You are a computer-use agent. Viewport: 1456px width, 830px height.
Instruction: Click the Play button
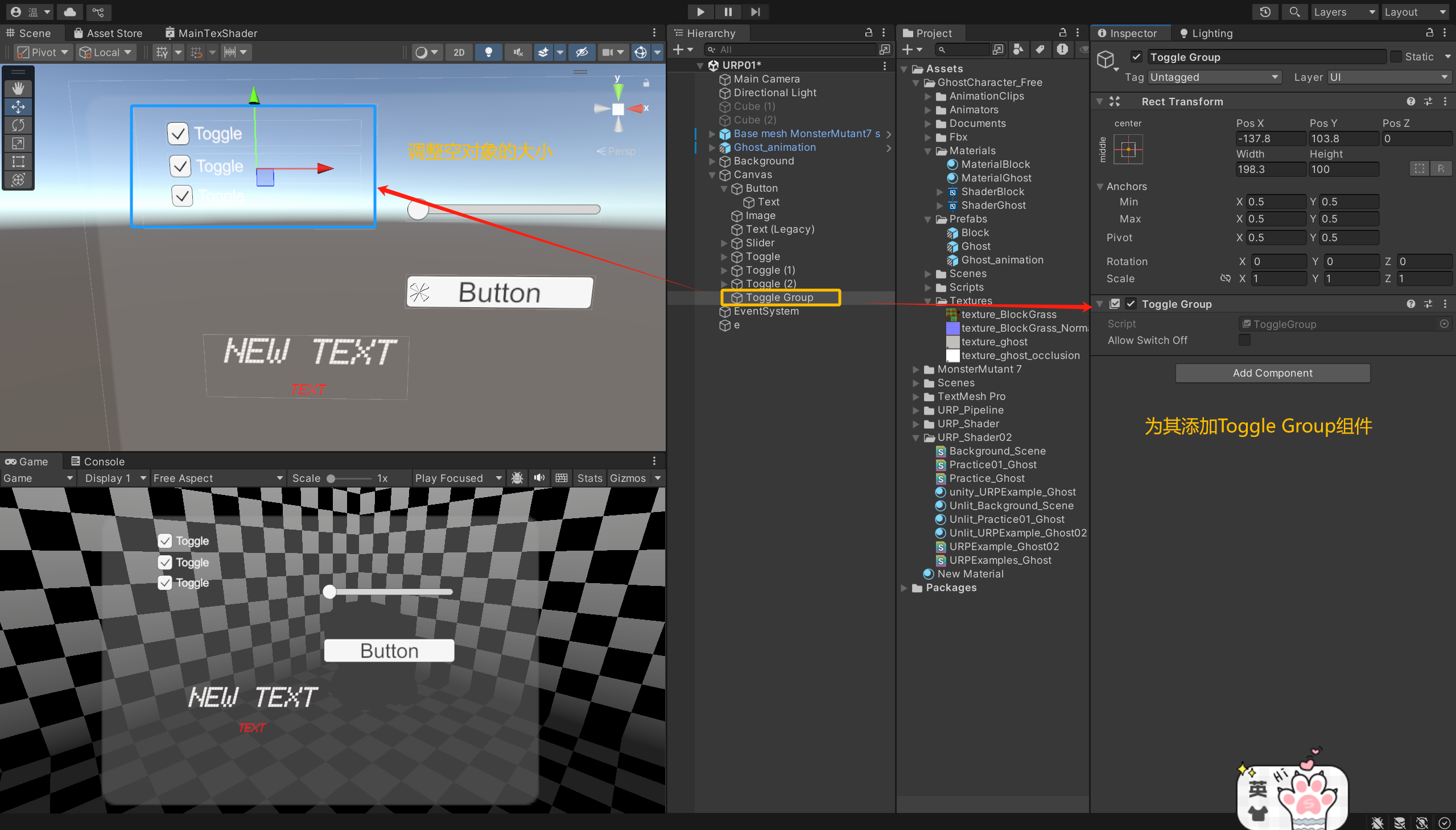(700, 12)
